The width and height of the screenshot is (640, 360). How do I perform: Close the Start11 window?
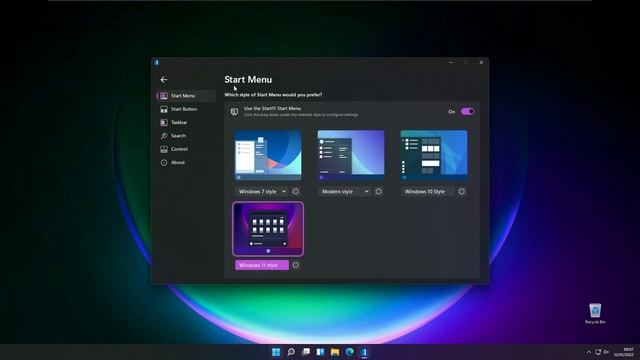coord(481,62)
